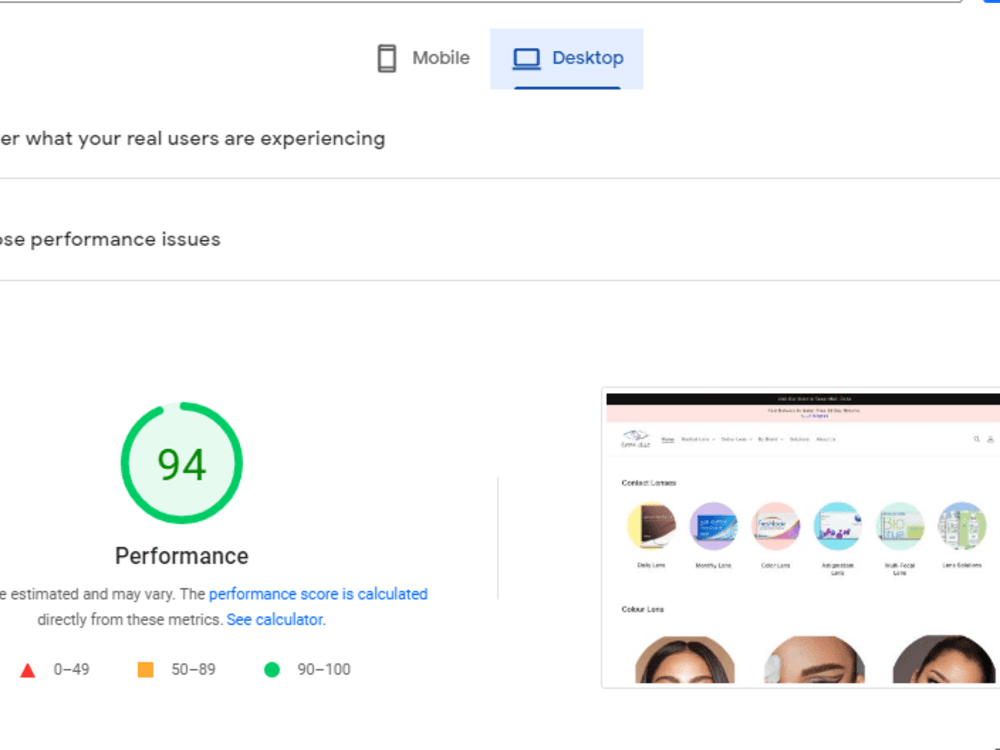Click the "Colour Lens" heading in site screenshot
The width and height of the screenshot is (1000, 750).
[x=642, y=609]
